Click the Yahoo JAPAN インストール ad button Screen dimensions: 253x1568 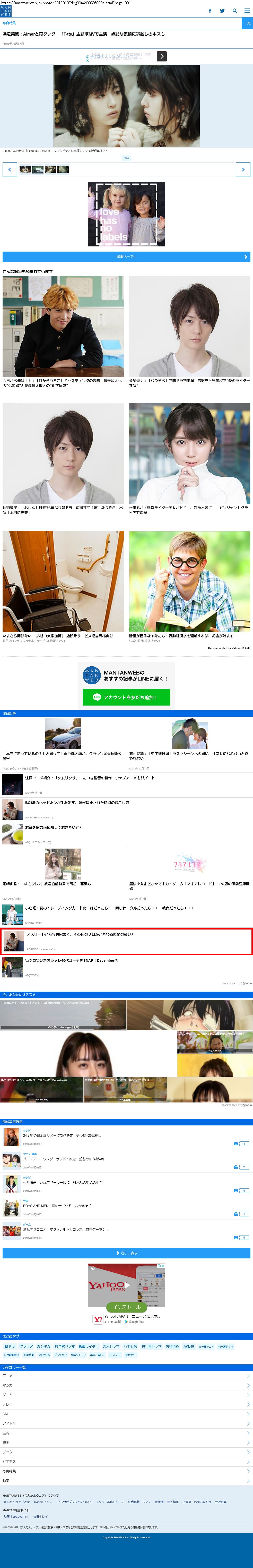[x=127, y=1306]
